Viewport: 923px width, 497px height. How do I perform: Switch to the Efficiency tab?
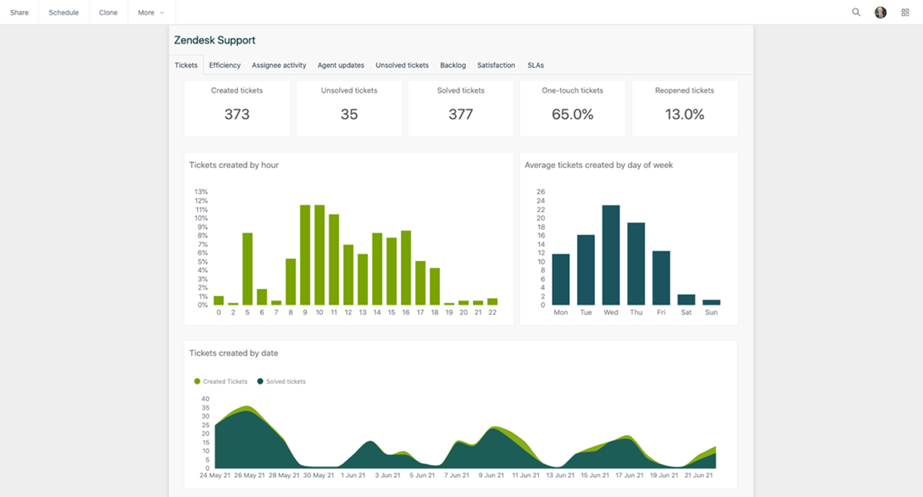225,65
